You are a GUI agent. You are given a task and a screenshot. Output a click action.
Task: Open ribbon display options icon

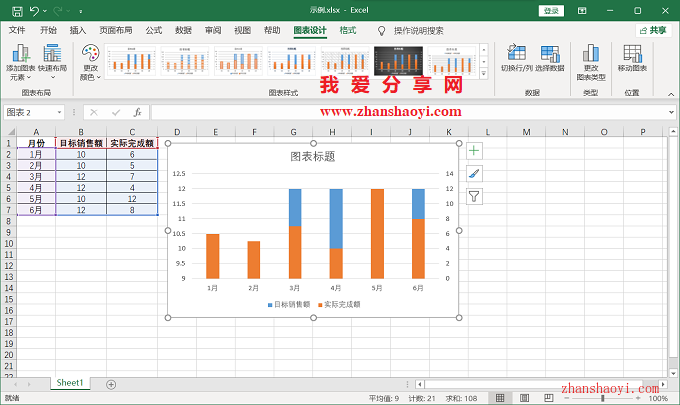[582, 10]
